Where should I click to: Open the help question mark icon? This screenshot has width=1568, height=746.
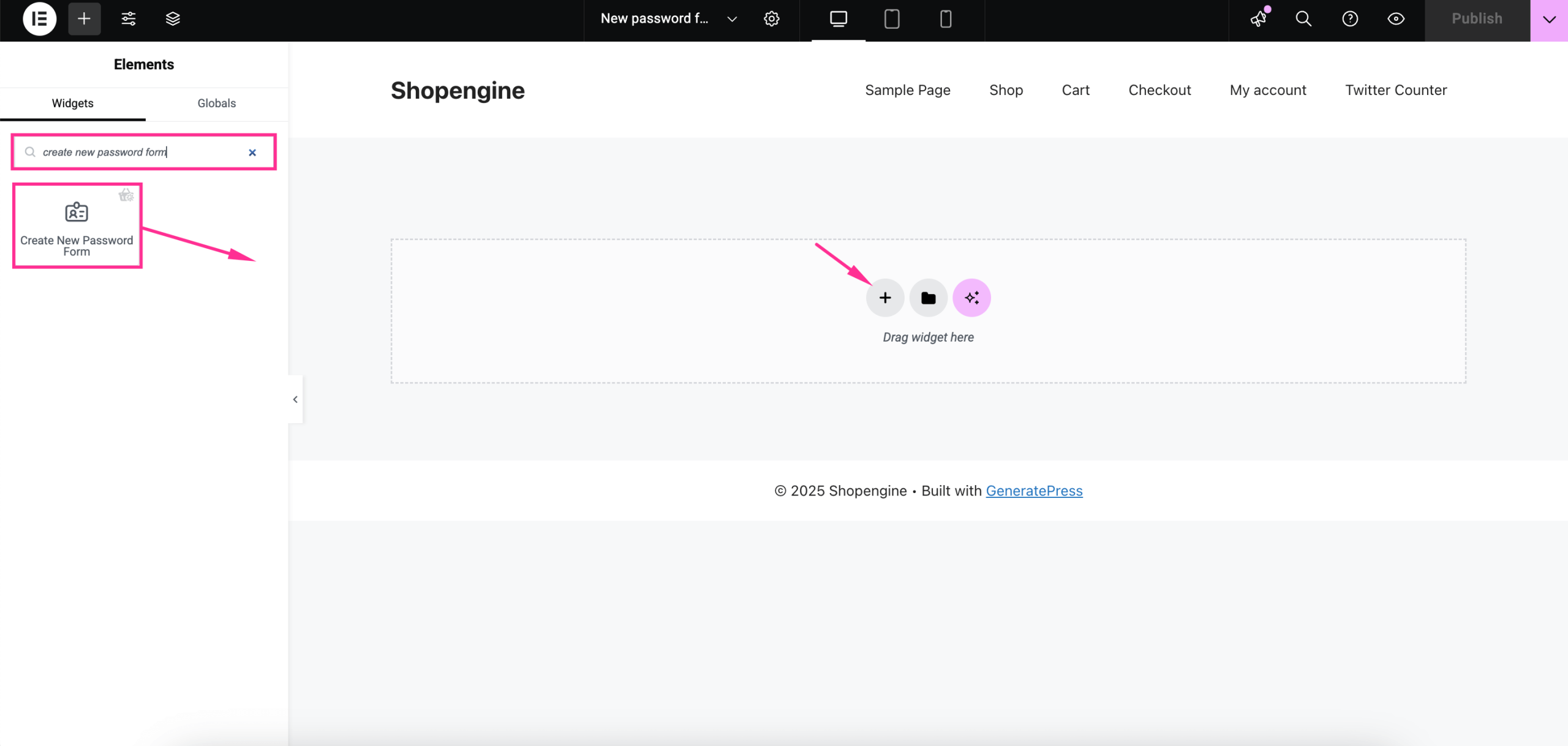tap(1350, 19)
